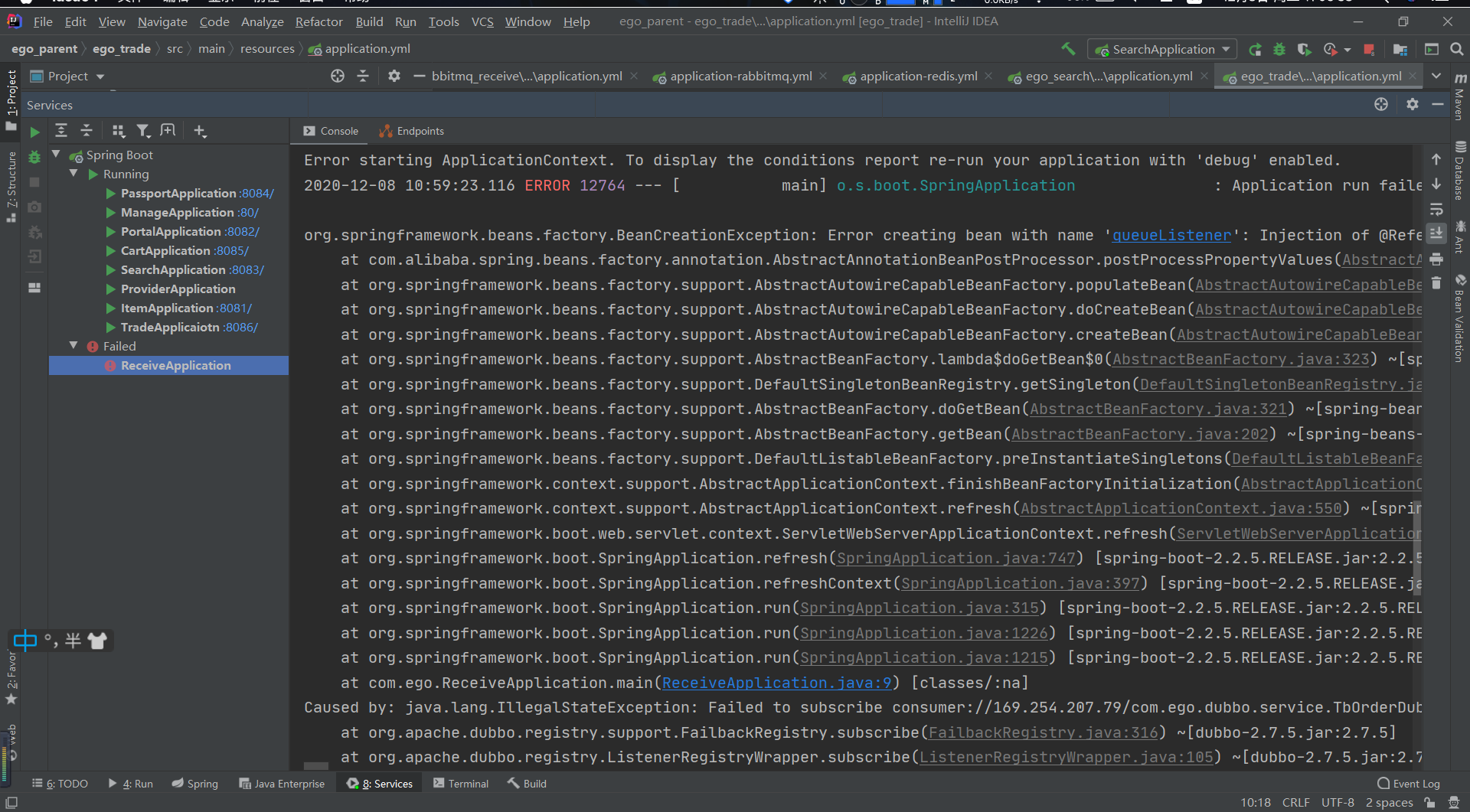Open profiler options dropdown arrow
This screenshot has width=1470, height=812.
1347,50
